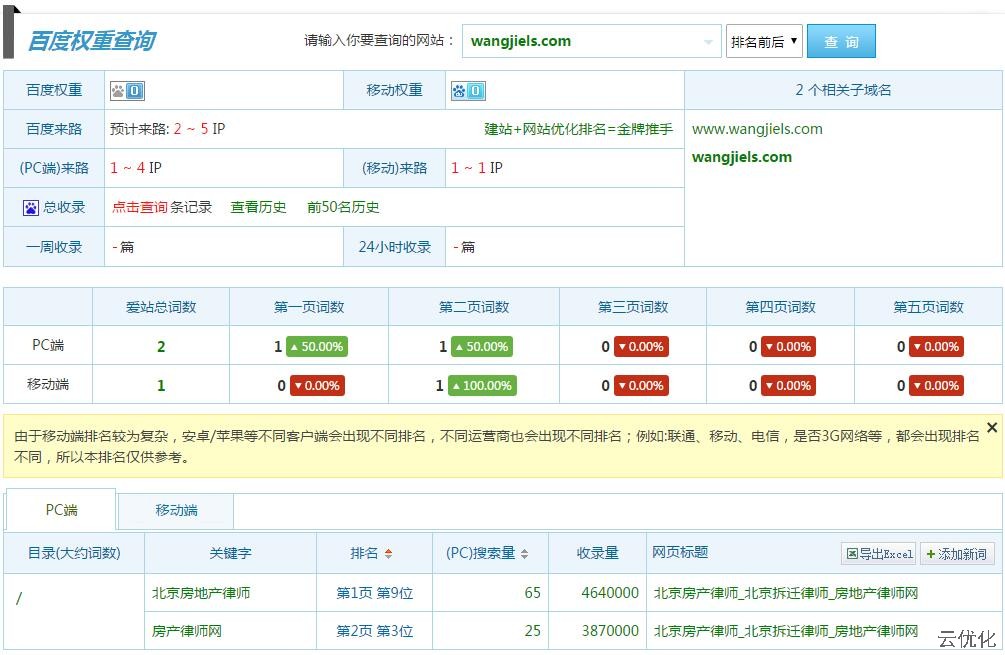Open the 前50名历史 link
This screenshot has width=1005, height=655.
tap(343, 208)
